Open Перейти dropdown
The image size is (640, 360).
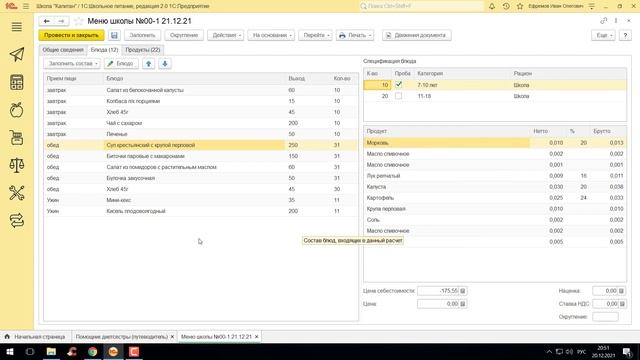315,36
